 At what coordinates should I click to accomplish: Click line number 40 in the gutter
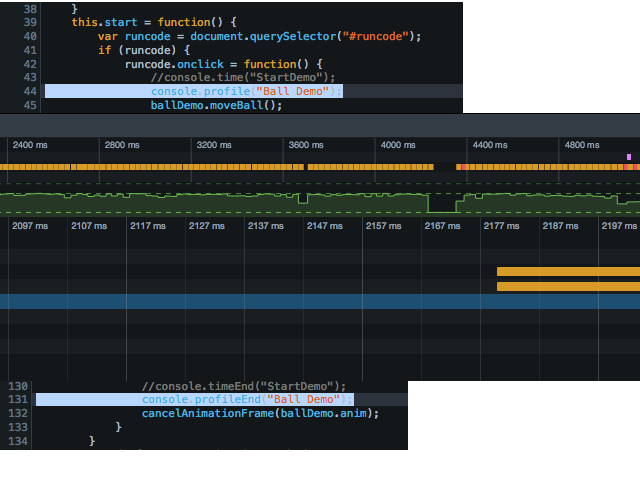tap(29, 36)
